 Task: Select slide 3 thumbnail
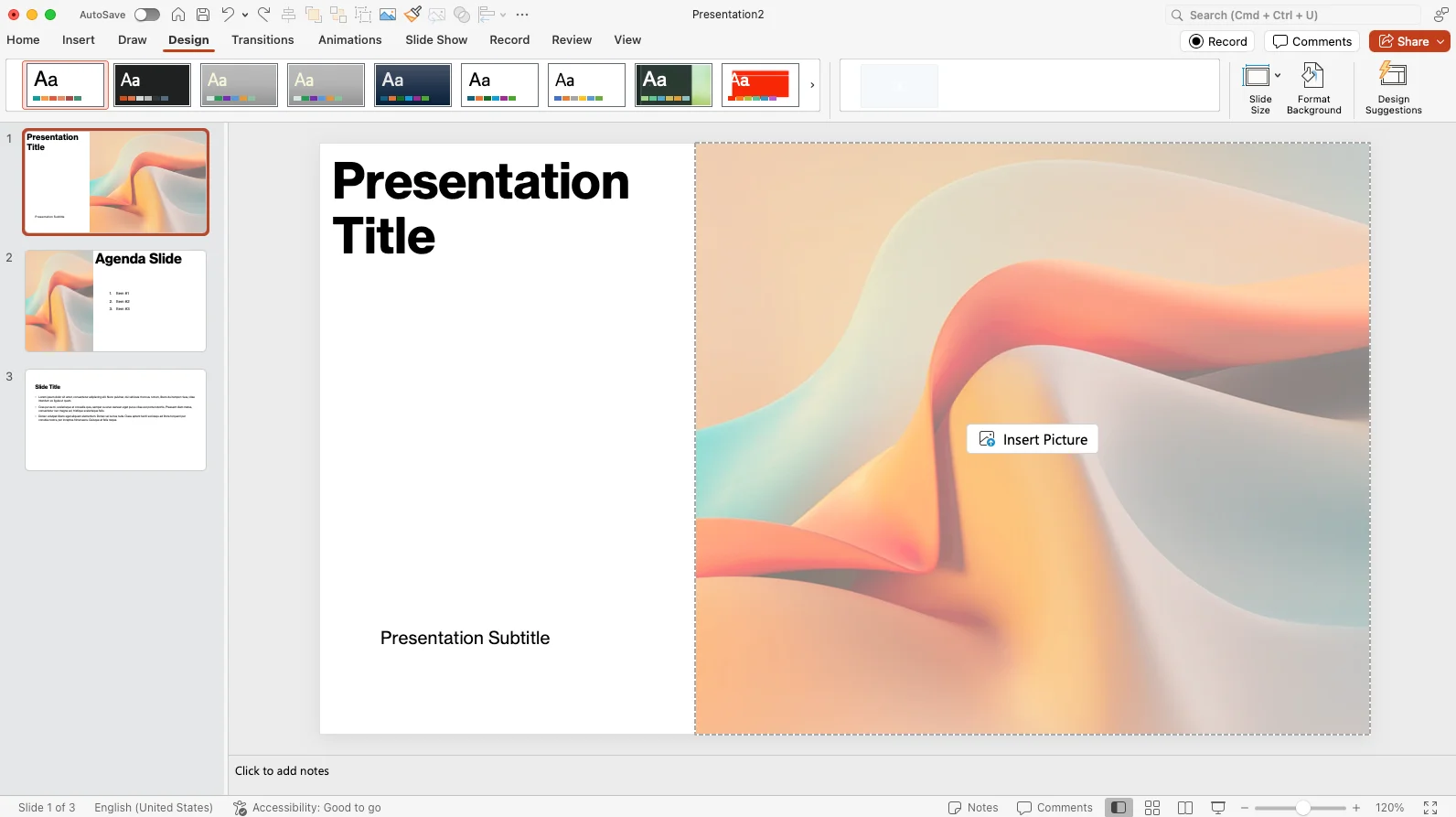(116, 420)
